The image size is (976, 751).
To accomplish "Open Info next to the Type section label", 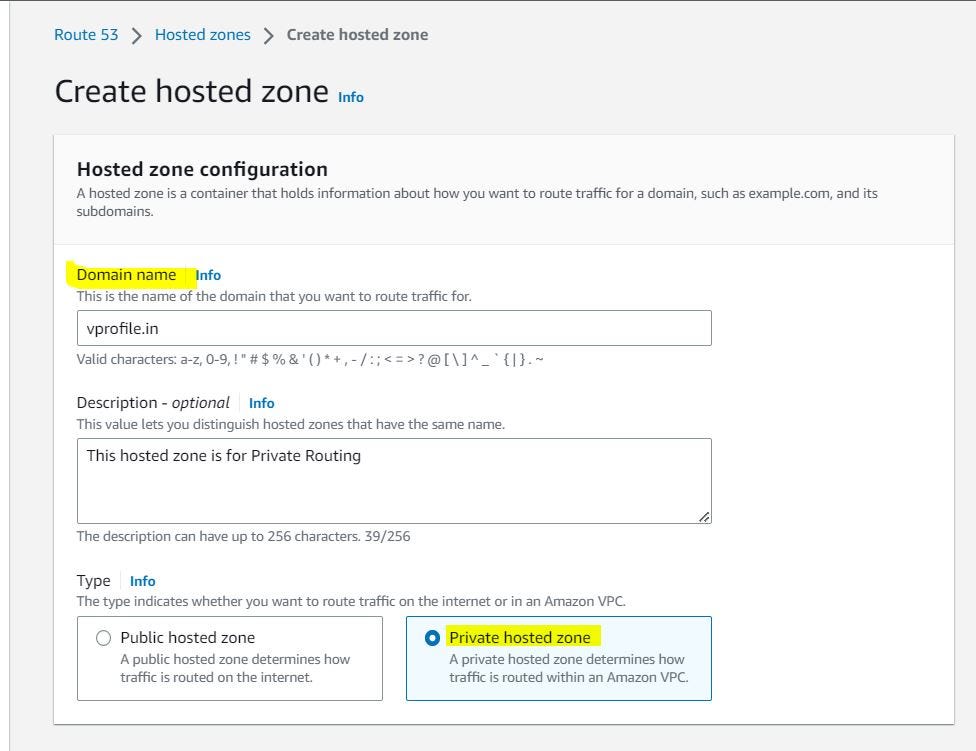I will click(142, 581).
